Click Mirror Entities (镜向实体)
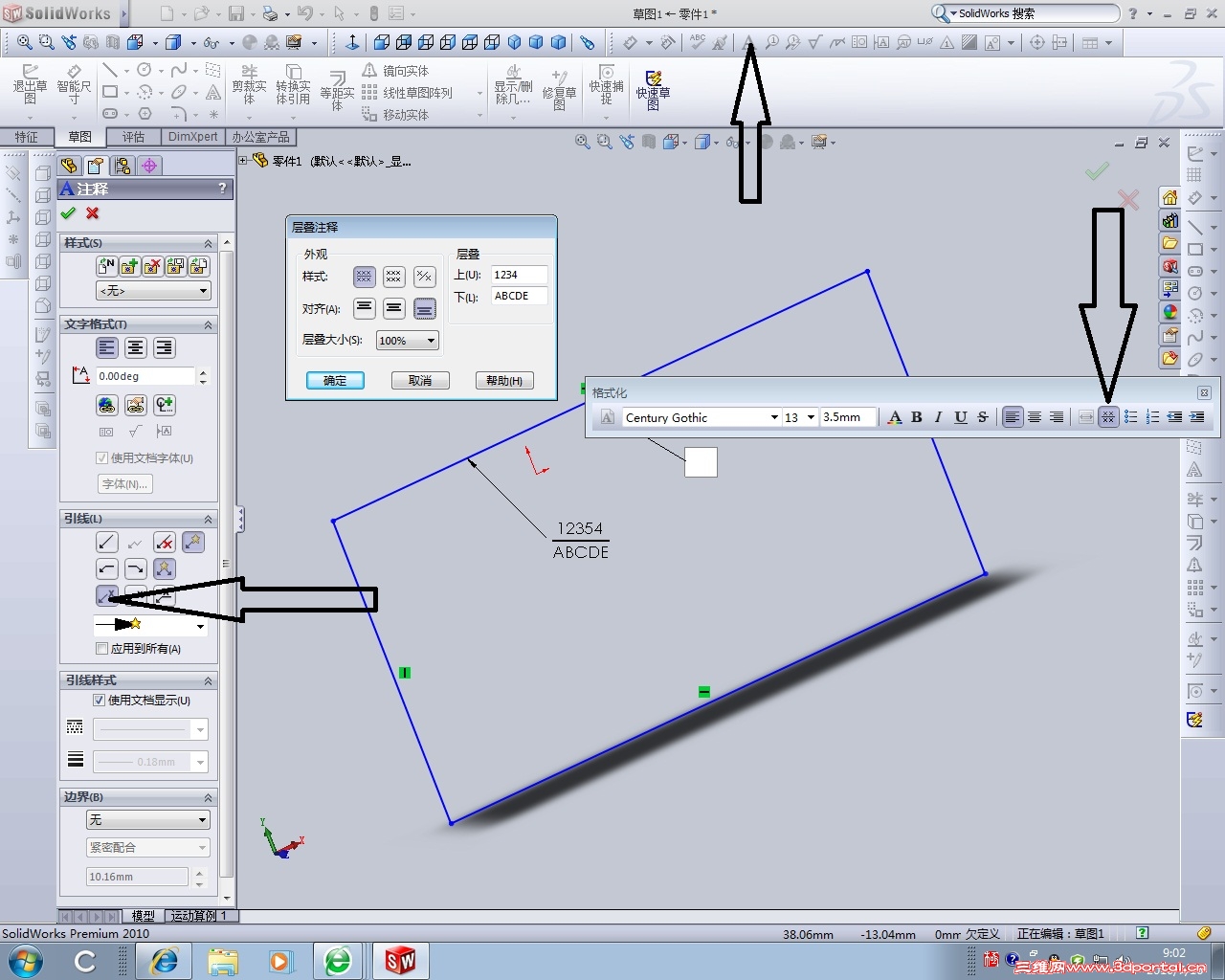 click(395, 71)
